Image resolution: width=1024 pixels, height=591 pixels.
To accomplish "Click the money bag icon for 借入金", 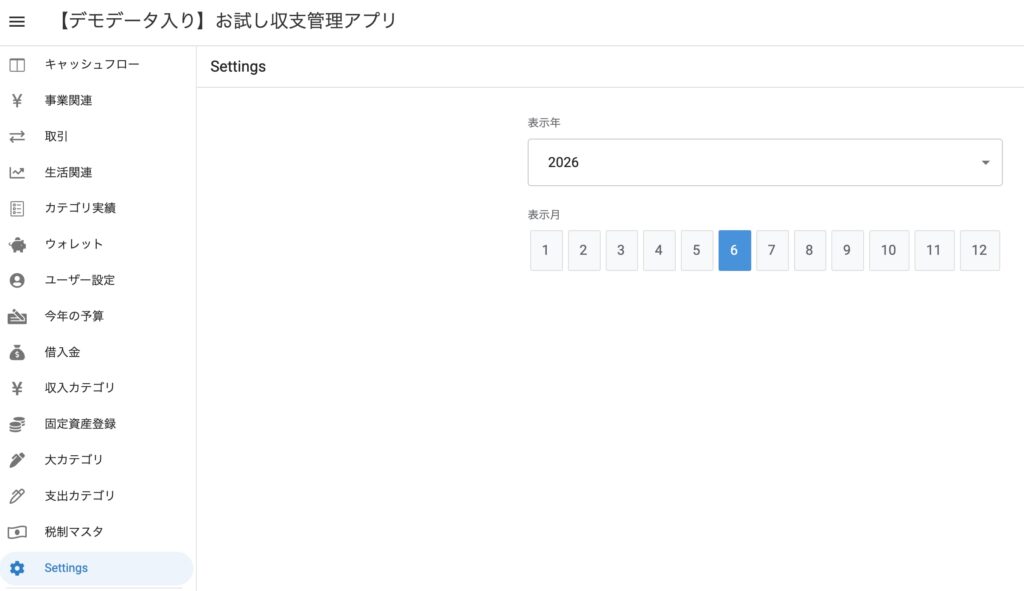I will [x=17, y=353].
